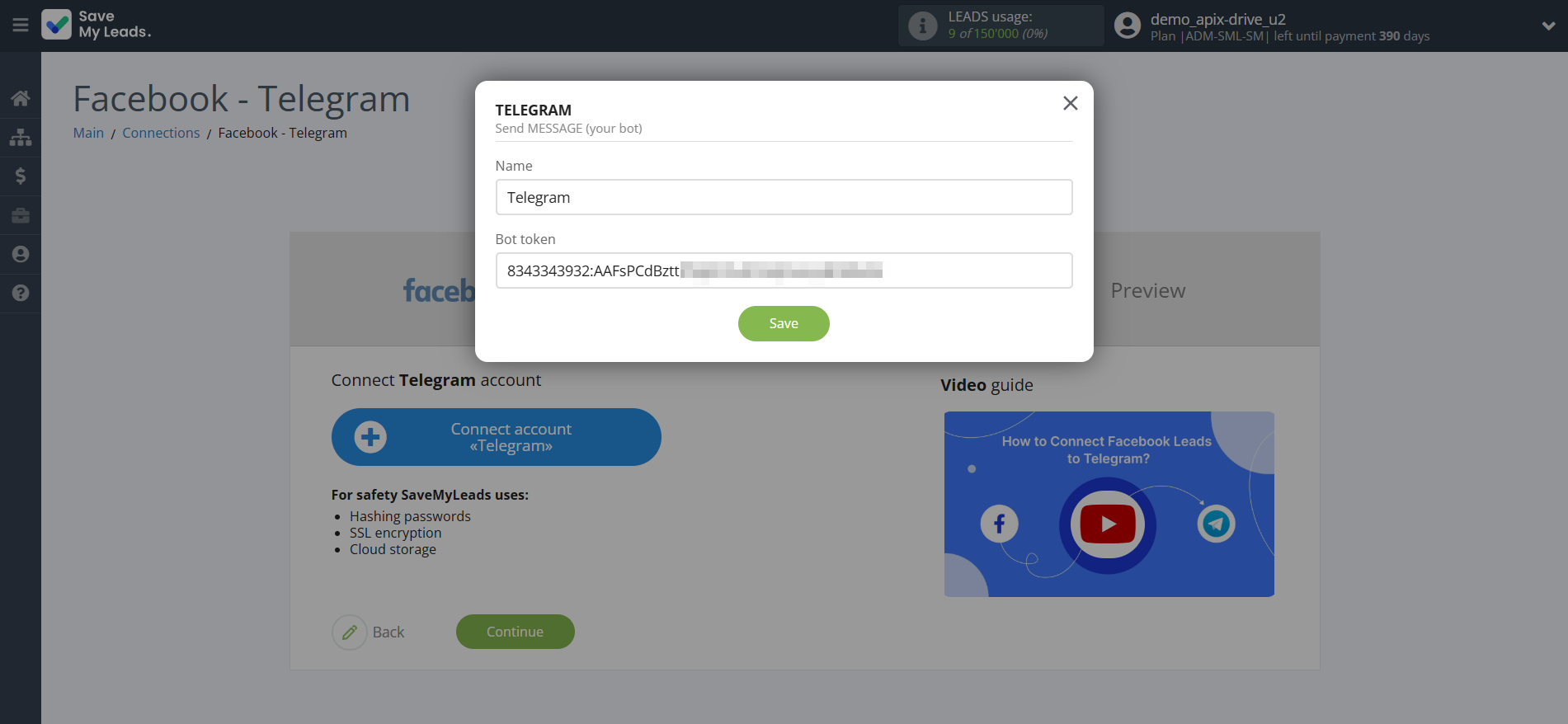Click the account avatar icon
1568x724 pixels.
click(1127, 26)
